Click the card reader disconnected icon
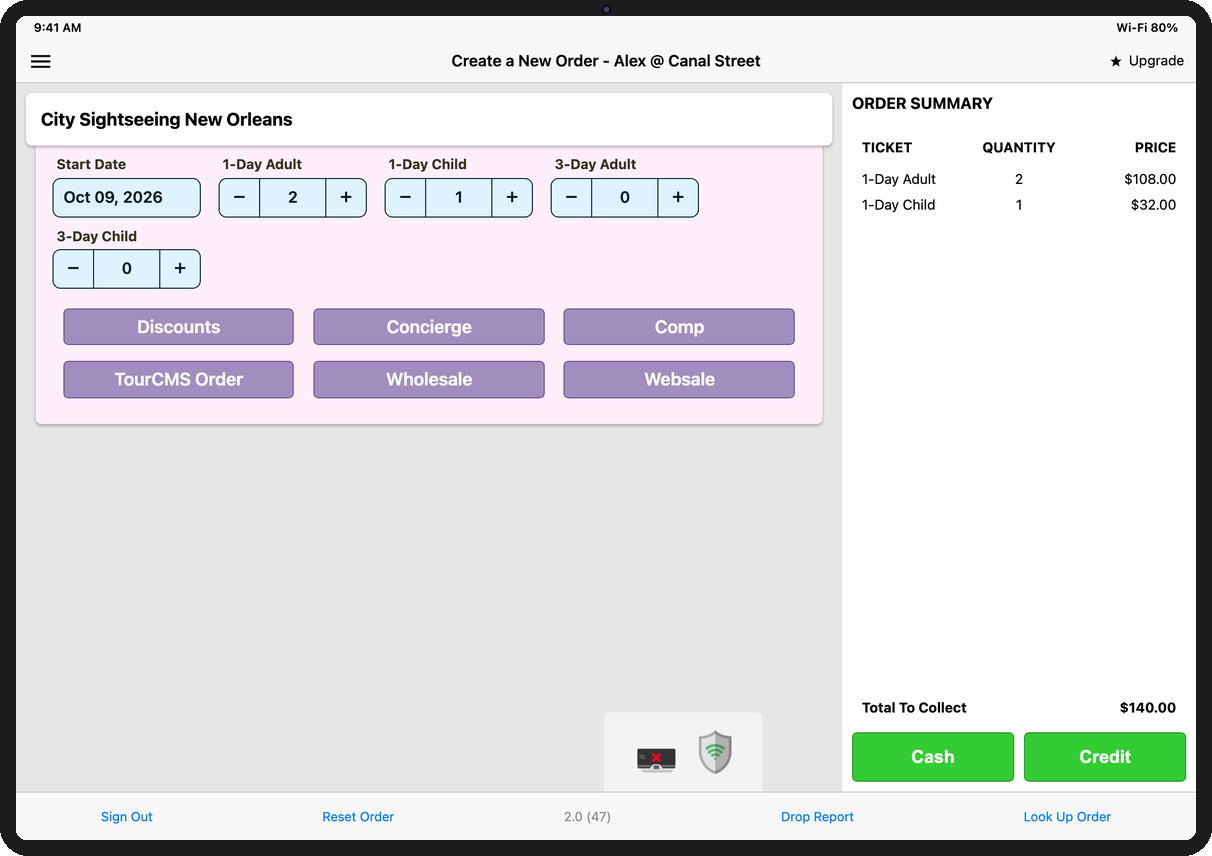1212x856 pixels. 656,759
